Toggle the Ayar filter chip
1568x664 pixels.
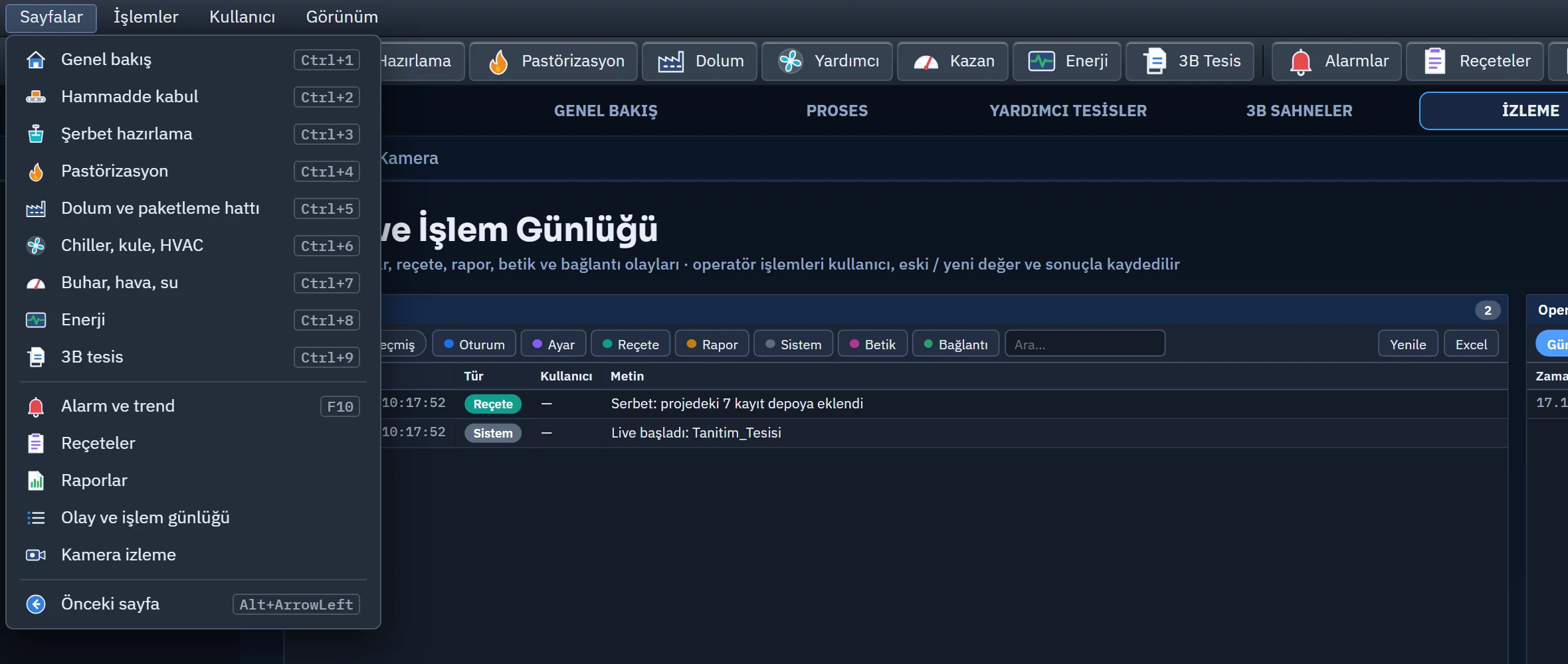coord(553,344)
